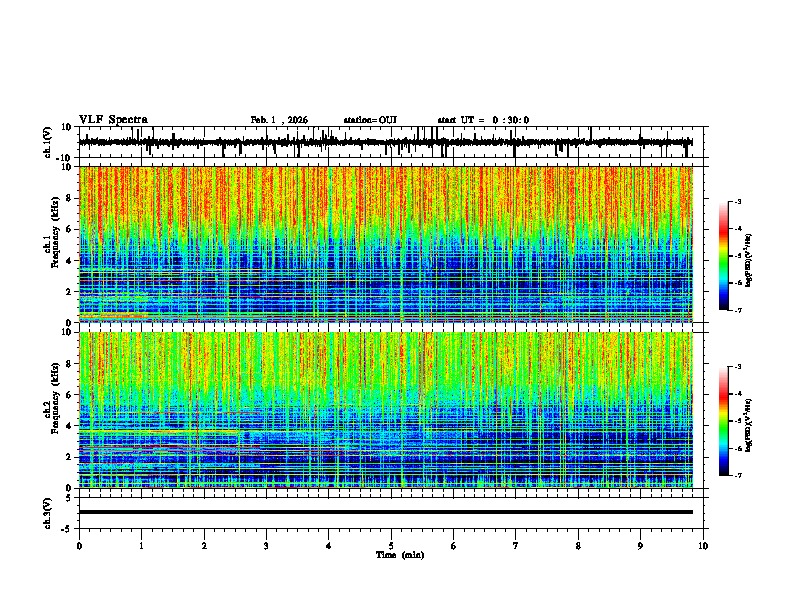Click the "9" tick label on the time axis
This screenshot has width=792, height=612.
point(640,546)
